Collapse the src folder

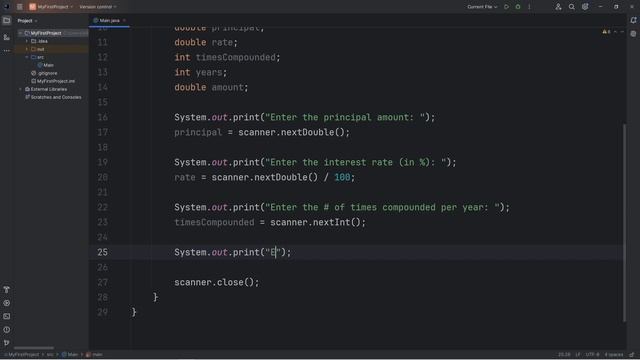[x=27, y=57]
